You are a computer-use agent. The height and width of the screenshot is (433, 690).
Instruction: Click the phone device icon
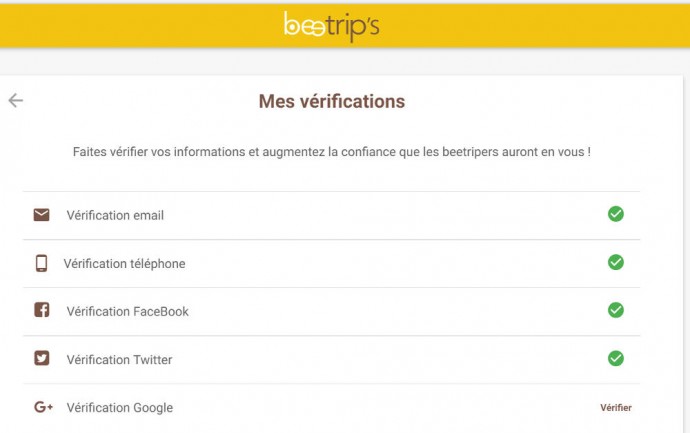pos(41,263)
